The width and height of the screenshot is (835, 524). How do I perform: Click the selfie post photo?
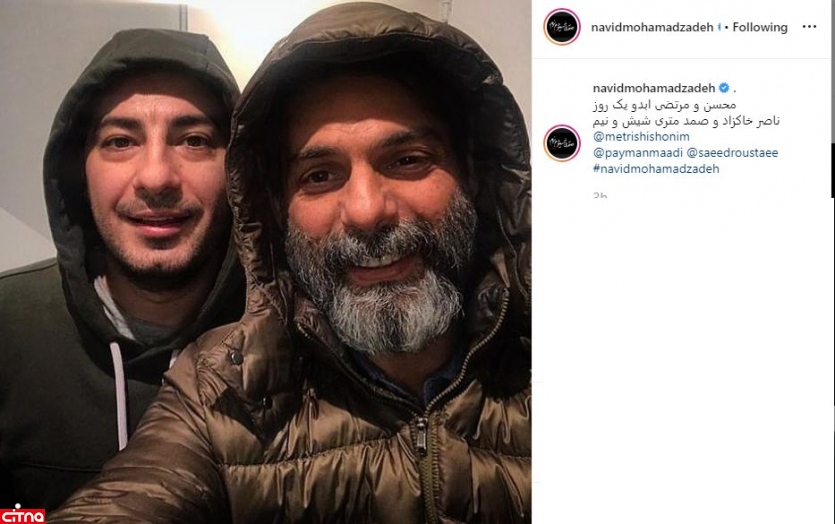tap(265, 262)
